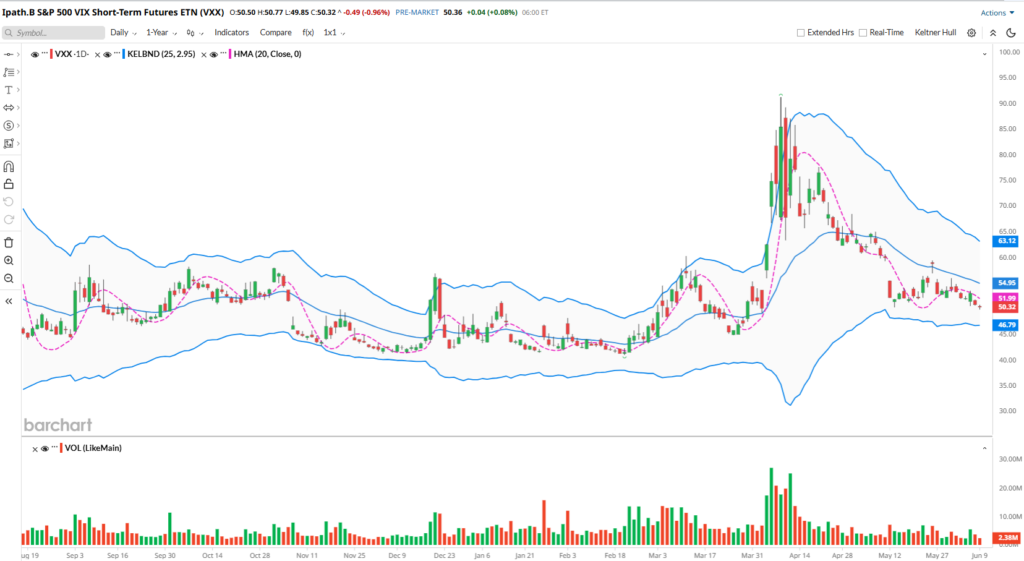1024x561 pixels.
Task: Click the trash delete drawings icon
Action: (x=9, y=242)
